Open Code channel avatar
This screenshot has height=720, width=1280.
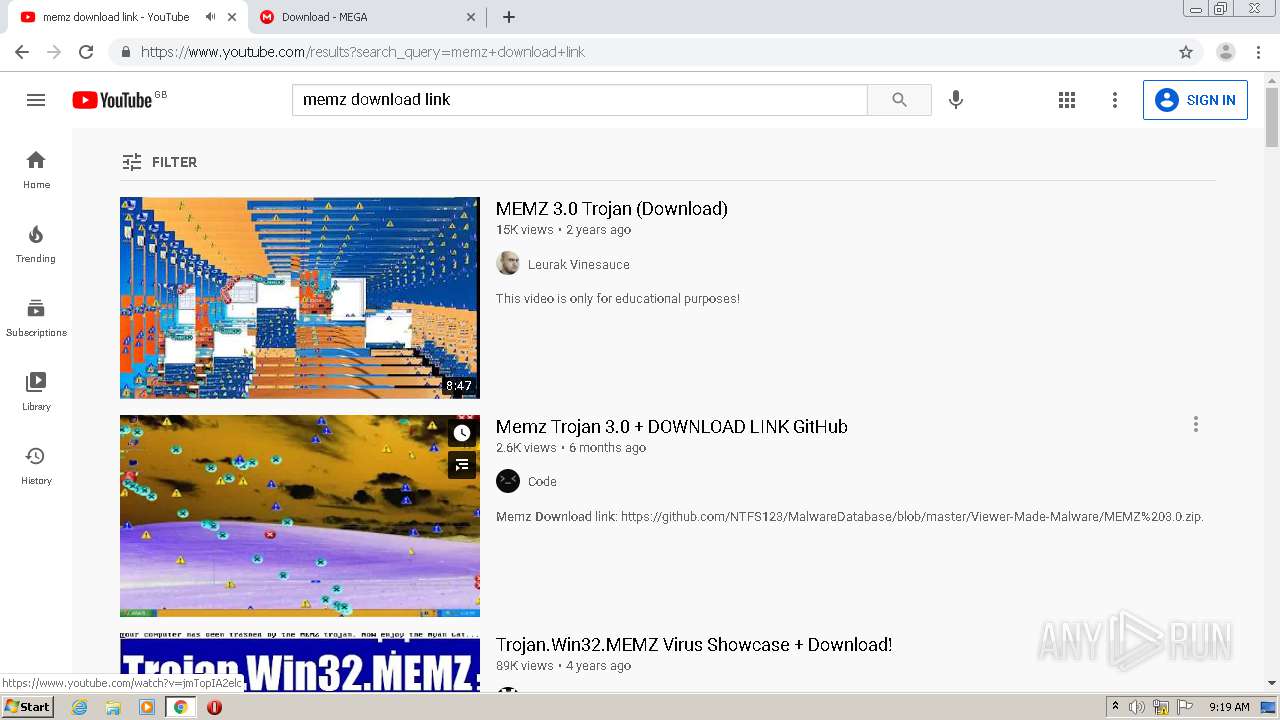click(x=508, y=481)
